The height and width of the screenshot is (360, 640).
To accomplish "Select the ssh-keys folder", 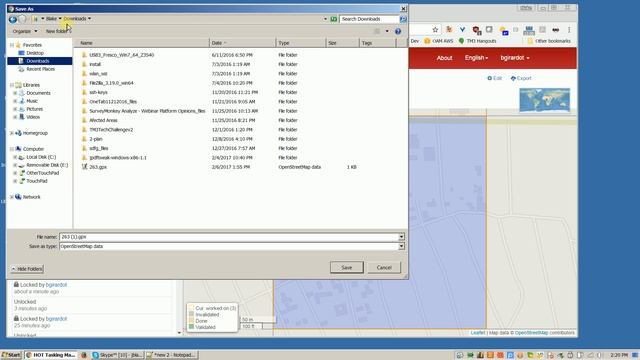I will tap(98, 93).
